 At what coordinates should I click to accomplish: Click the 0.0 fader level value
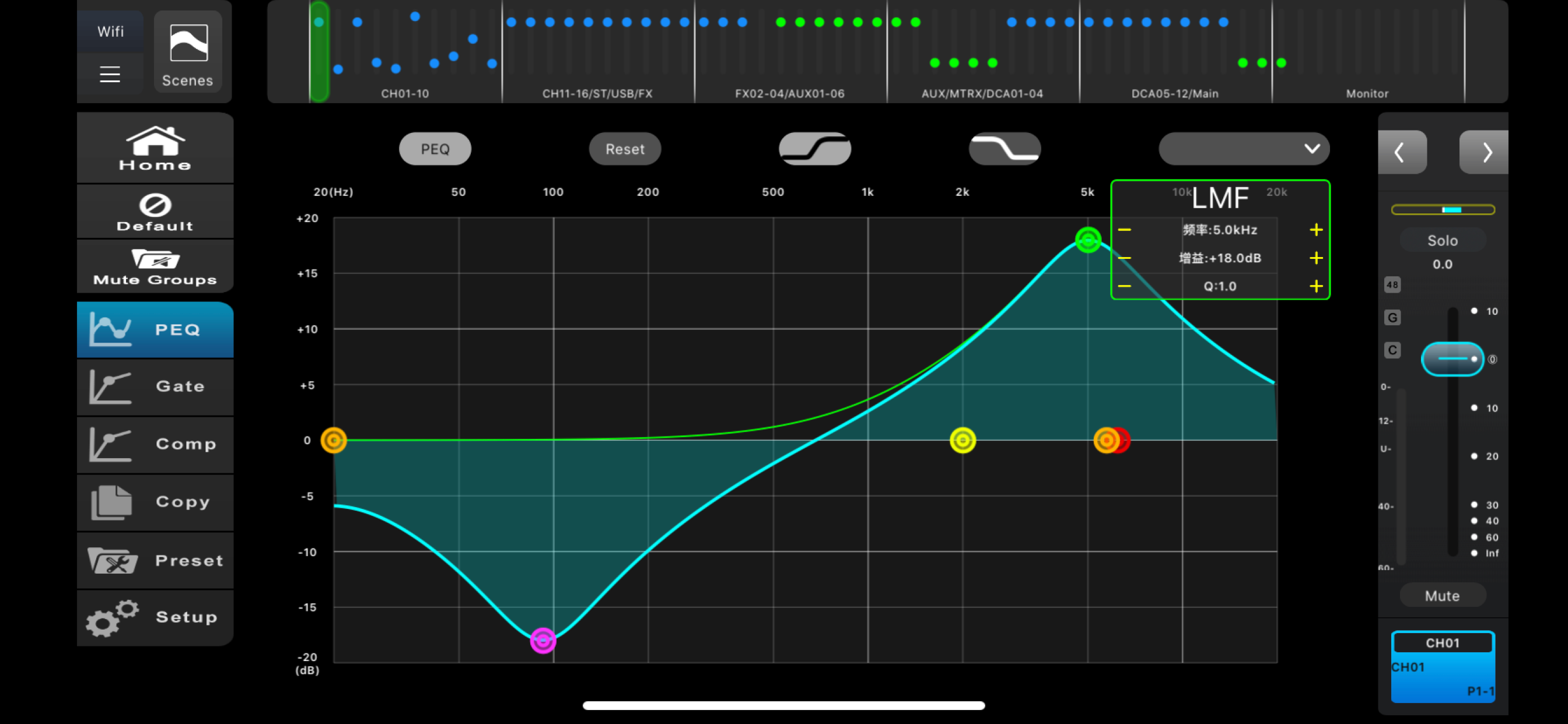[x=1442, y=264]
